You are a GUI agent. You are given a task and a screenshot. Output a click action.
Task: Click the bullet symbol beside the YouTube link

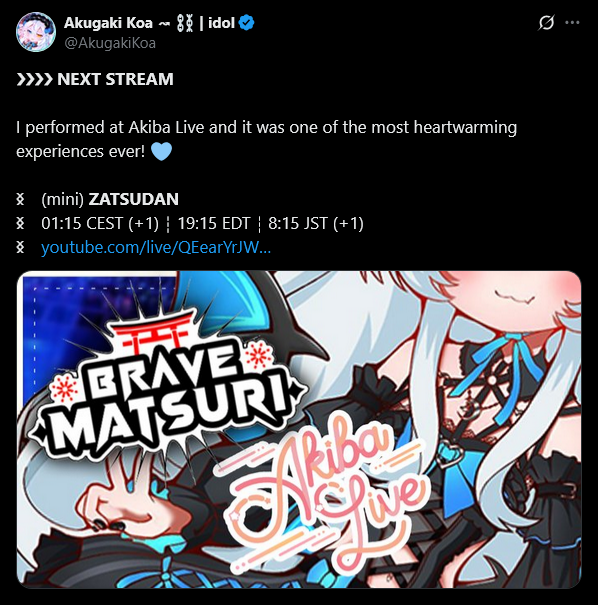[20, 247]
